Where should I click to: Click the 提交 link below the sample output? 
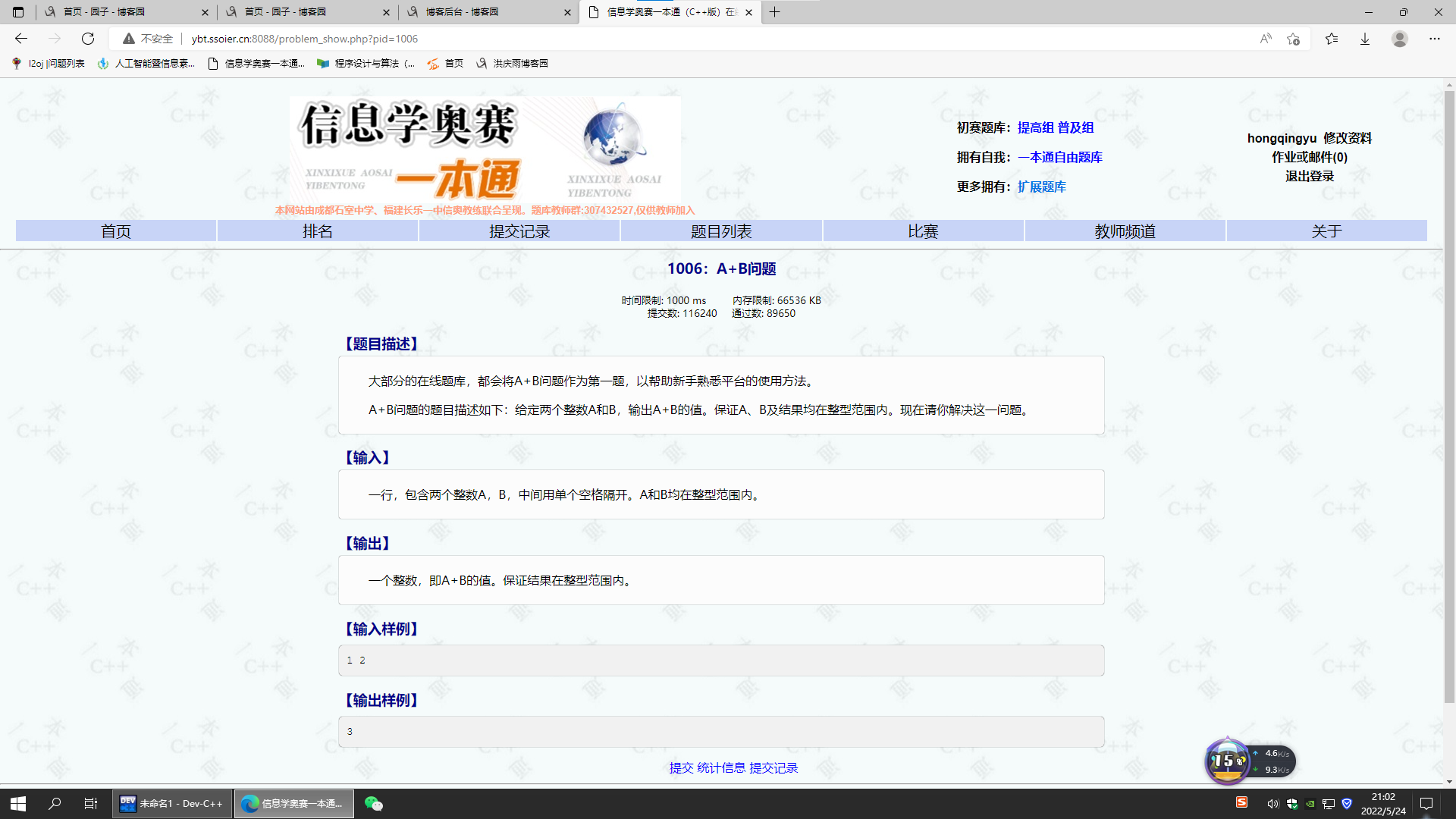tap(681, 768)
